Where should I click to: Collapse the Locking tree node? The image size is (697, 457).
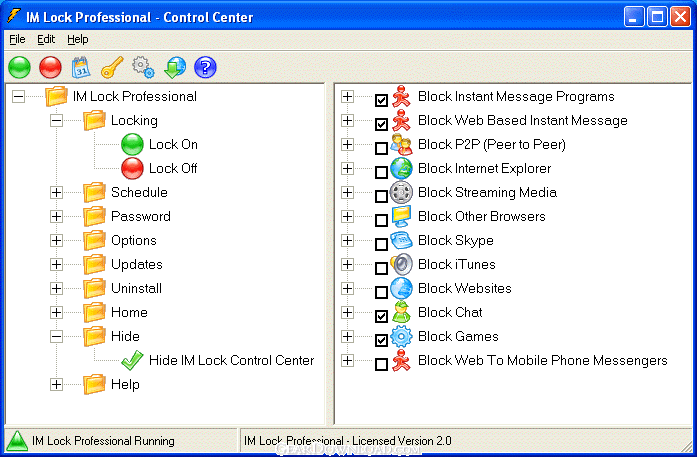(56, 120)
